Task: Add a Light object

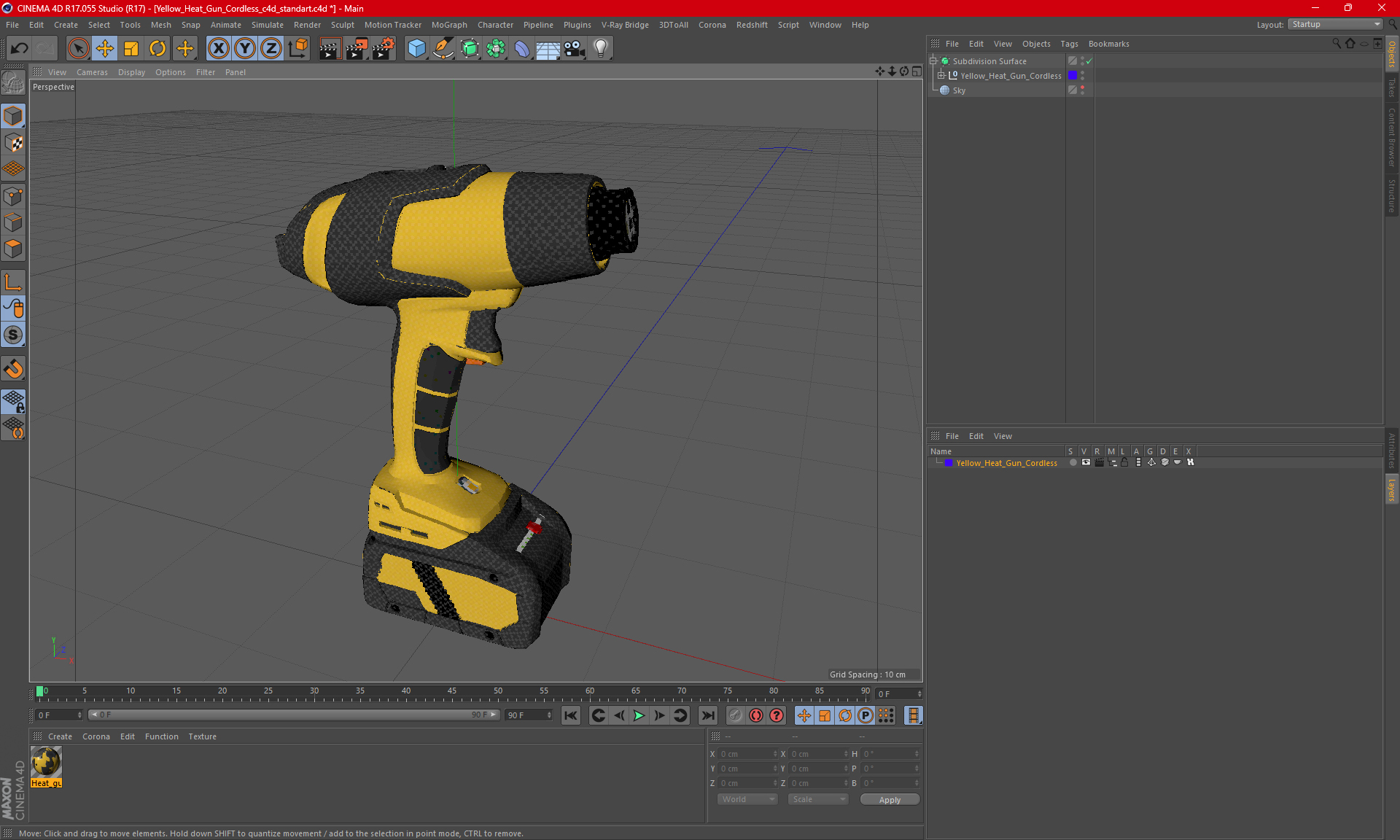Action: [600, 48]
